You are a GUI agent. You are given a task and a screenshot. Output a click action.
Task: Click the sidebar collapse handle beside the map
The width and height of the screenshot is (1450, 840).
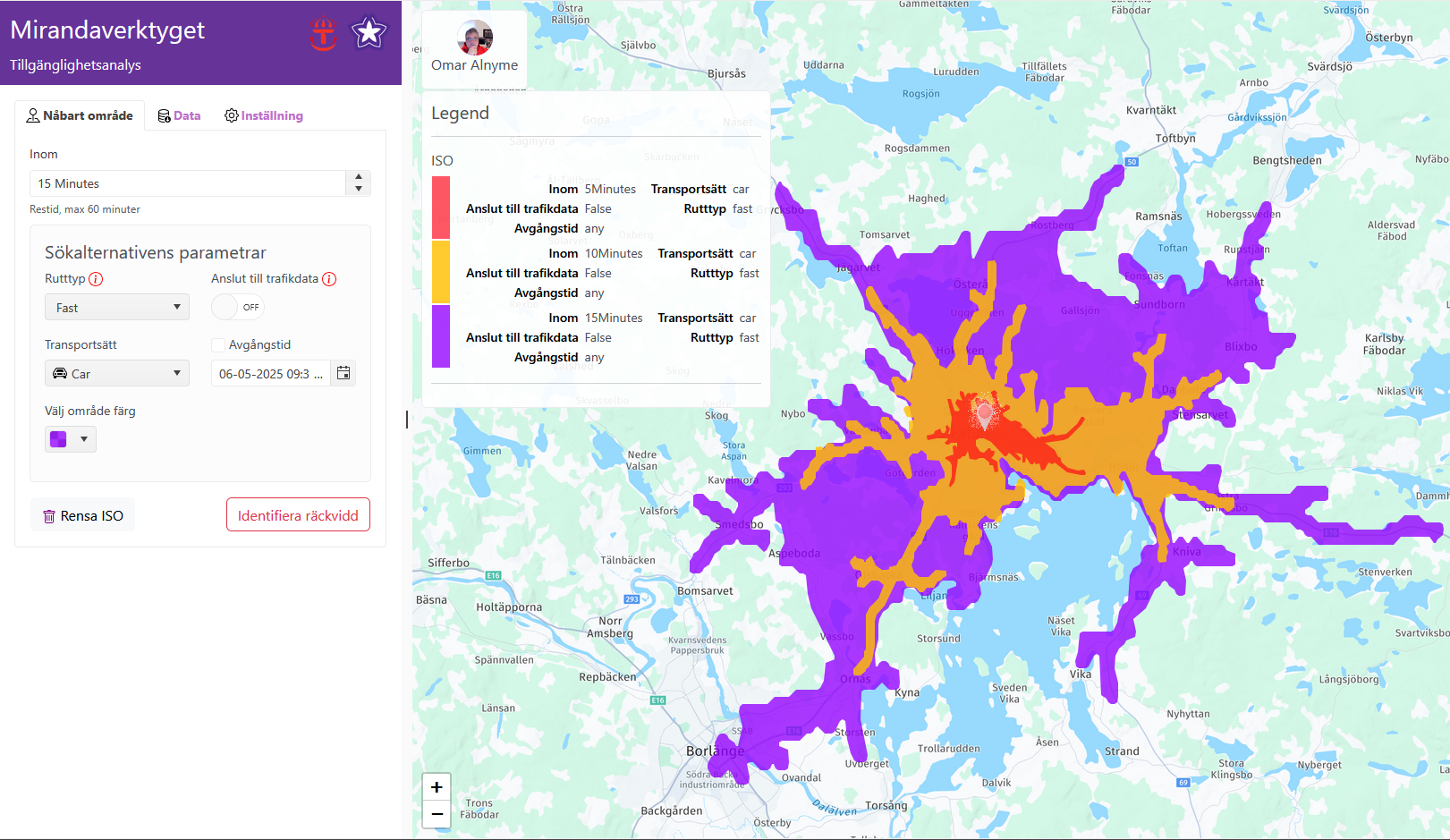tap(407, 420)
